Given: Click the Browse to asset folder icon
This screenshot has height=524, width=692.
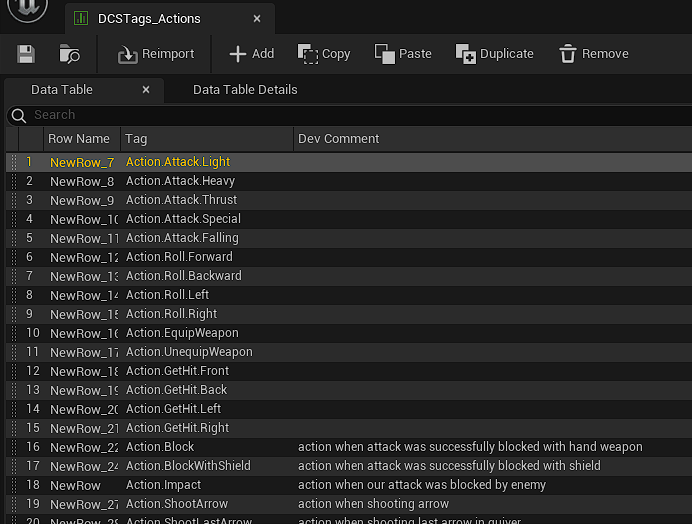Looking at the screenshot, I should (69, 54).
